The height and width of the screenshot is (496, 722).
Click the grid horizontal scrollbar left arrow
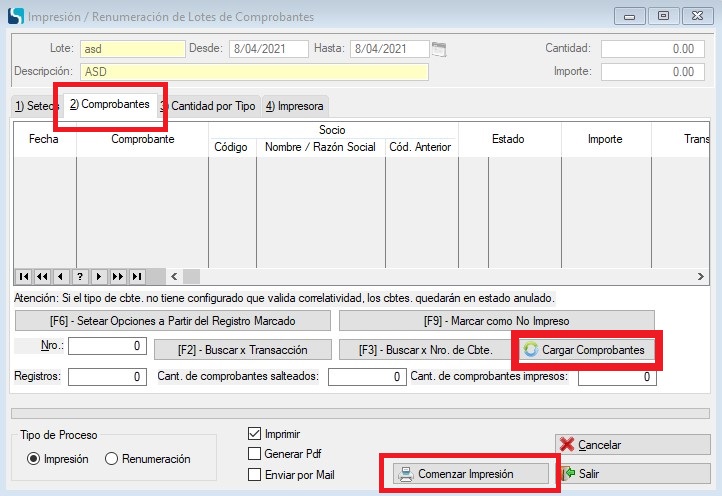click(175, 276)
